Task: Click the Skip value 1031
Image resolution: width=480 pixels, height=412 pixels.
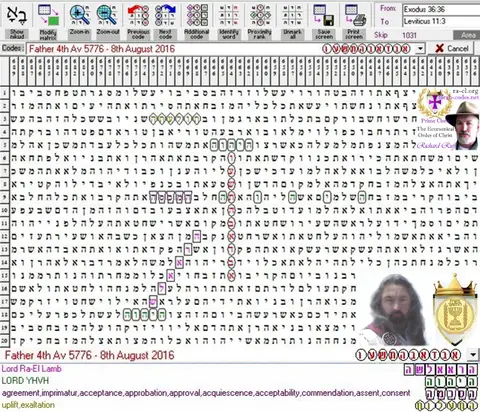Action: pos(409,35)
